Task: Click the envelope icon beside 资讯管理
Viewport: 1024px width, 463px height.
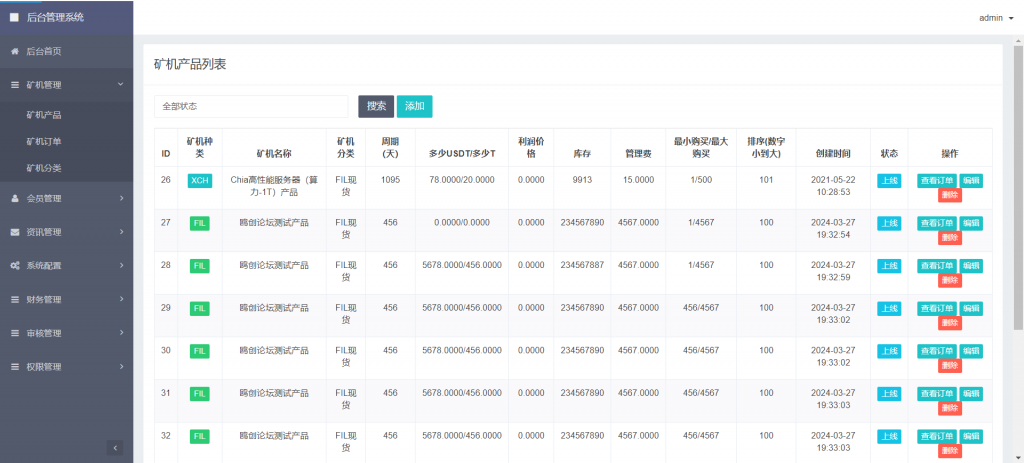Action: pyautogui.click(x=14, y=232)
